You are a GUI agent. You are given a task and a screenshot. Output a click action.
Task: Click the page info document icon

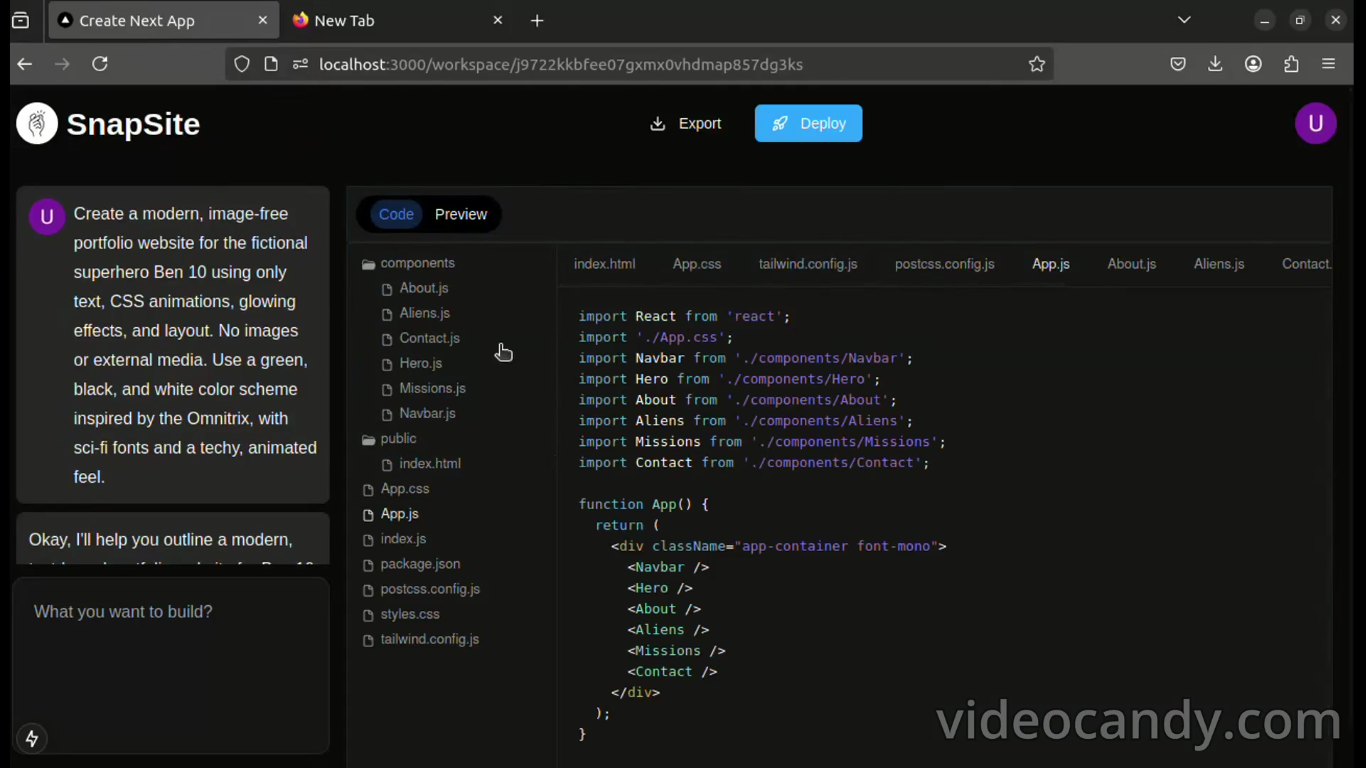click(x=271, y=64)
